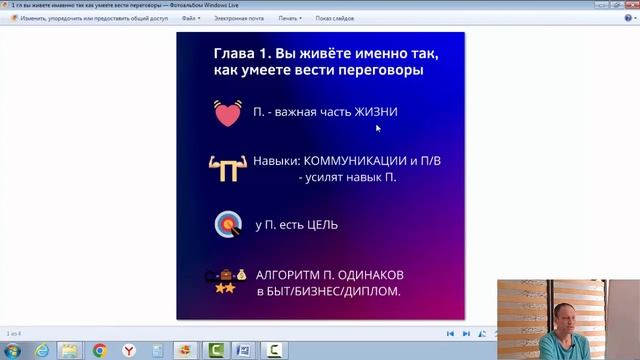
Task: Switch to the Windows Live Photo Gallery taskbar button
Action: pyautogui.click(x=185, y=351)
